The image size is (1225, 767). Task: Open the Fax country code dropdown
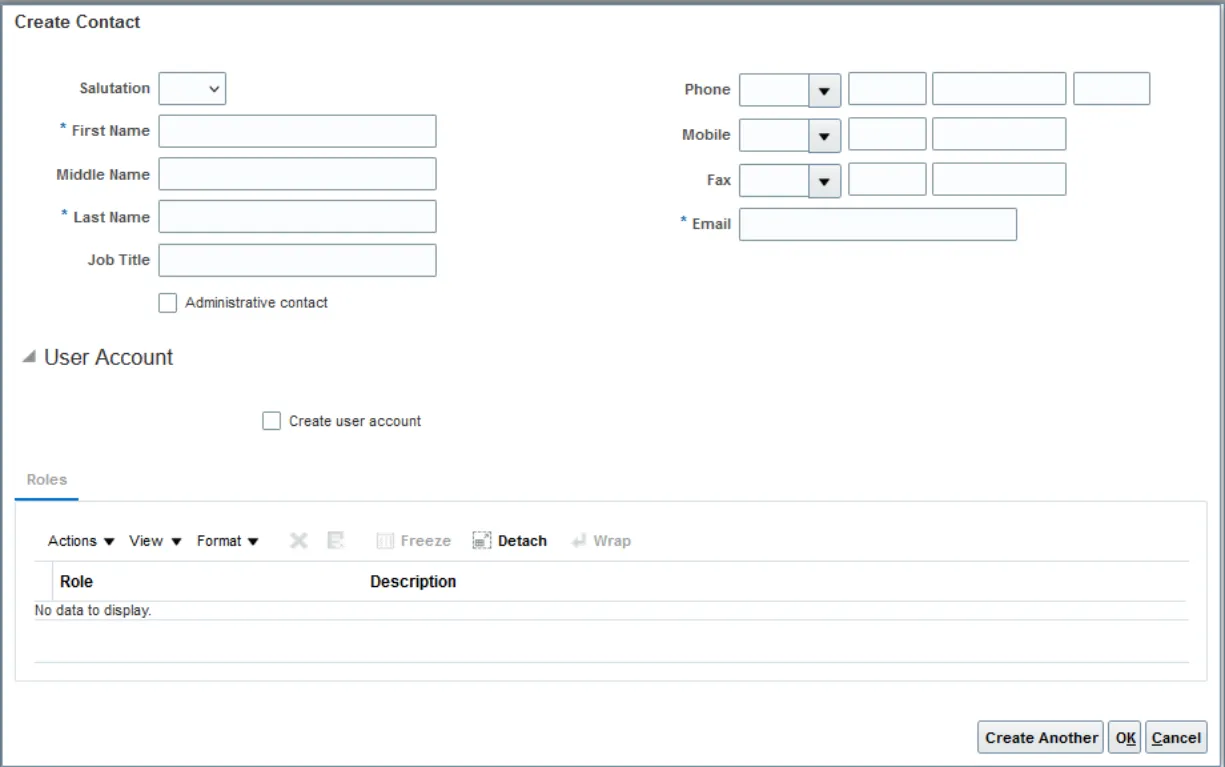824,181
